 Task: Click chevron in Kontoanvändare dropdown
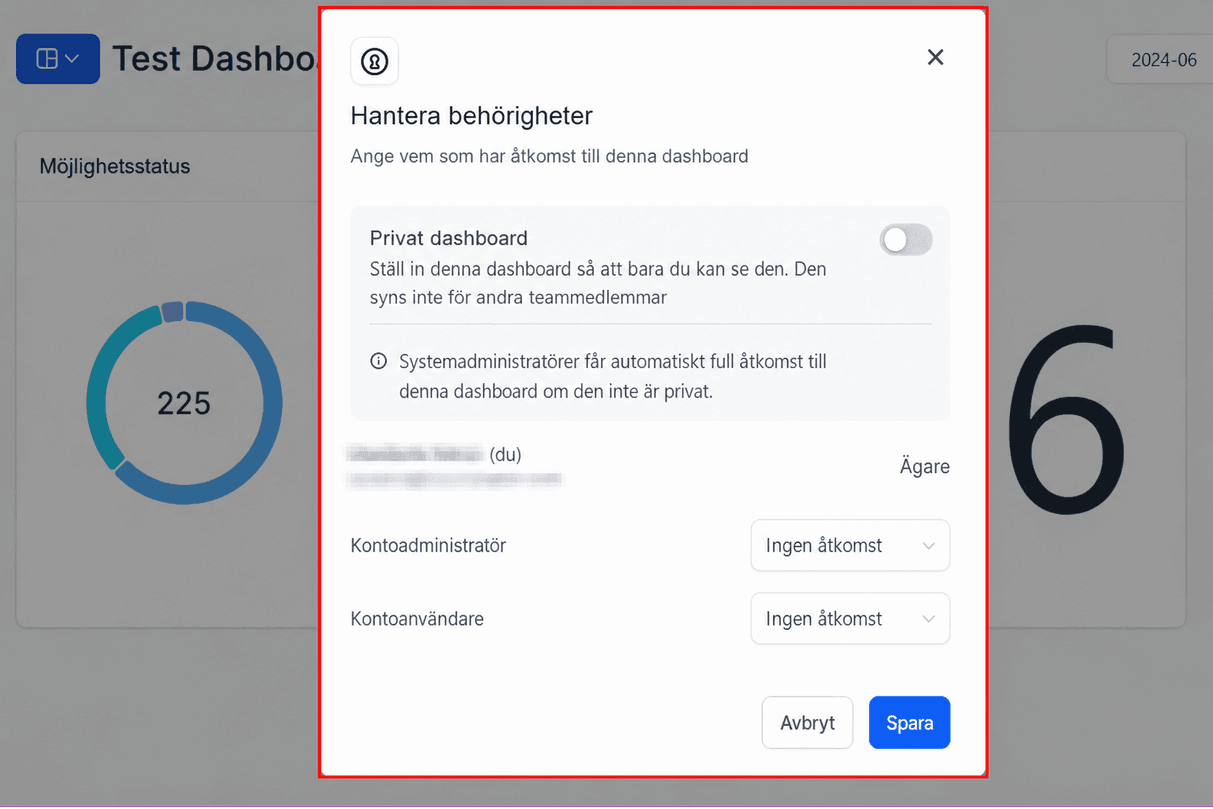pyautogui.click(x=928, y=619)
